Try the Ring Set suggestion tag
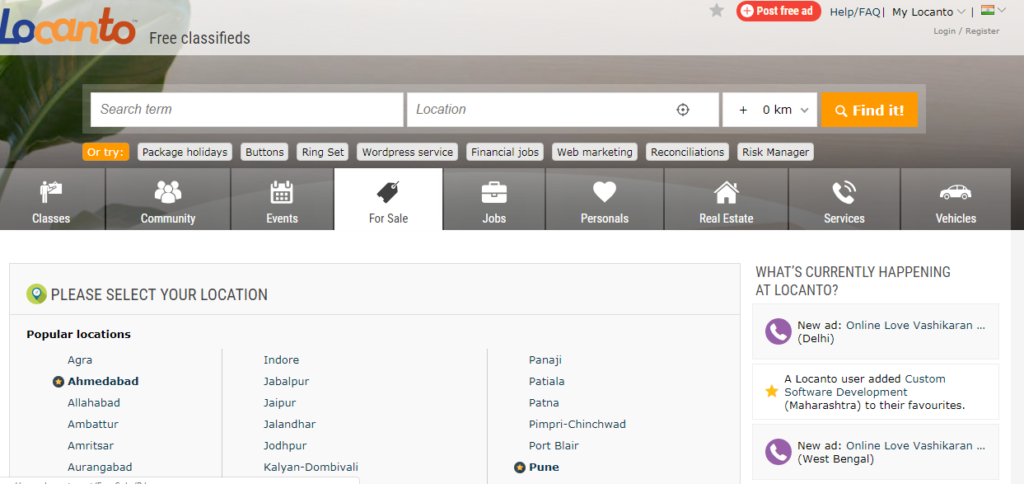 click(323, 152)
